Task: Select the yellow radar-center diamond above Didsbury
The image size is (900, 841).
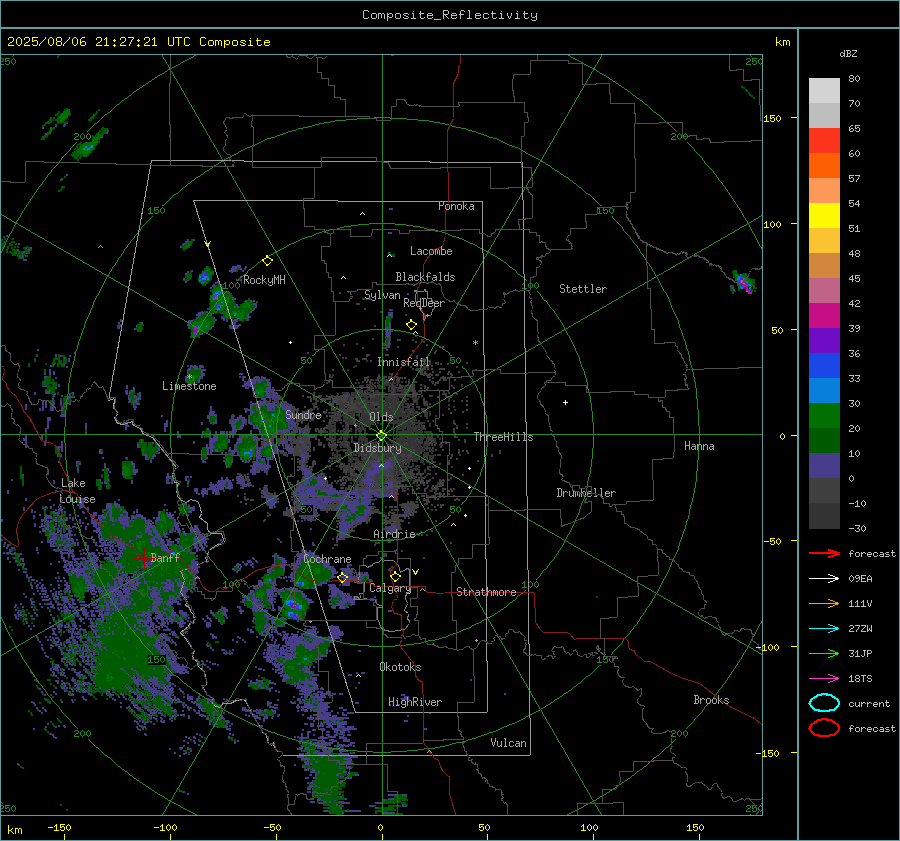Action: (x=381, y=435)
